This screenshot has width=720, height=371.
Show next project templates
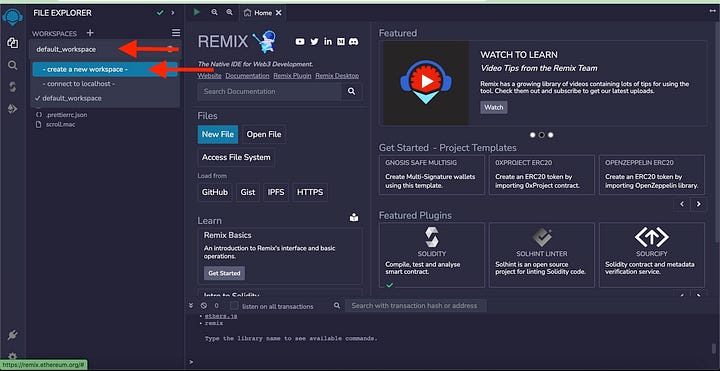pyautogui.click(x=698, y=203)
